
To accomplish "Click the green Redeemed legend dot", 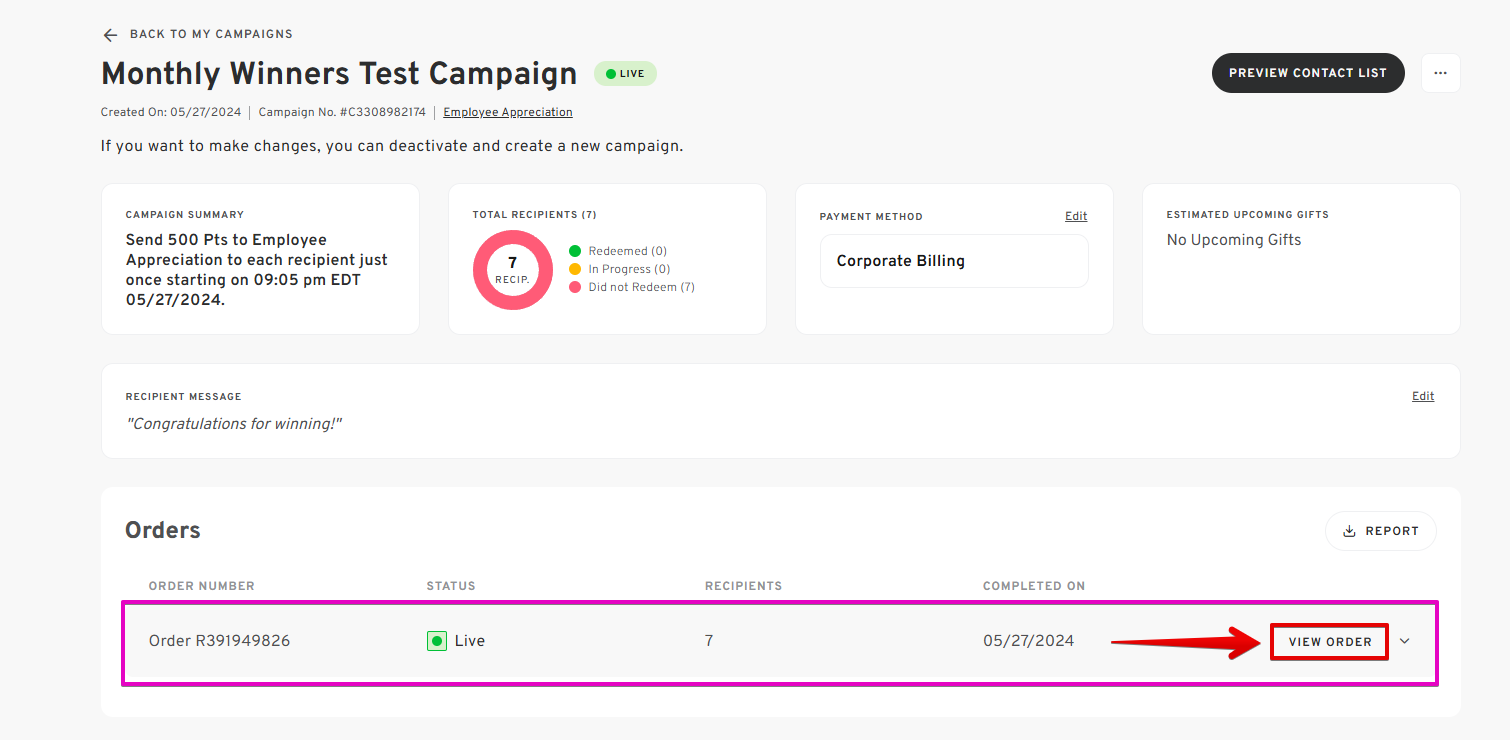I will click(575, 251).
